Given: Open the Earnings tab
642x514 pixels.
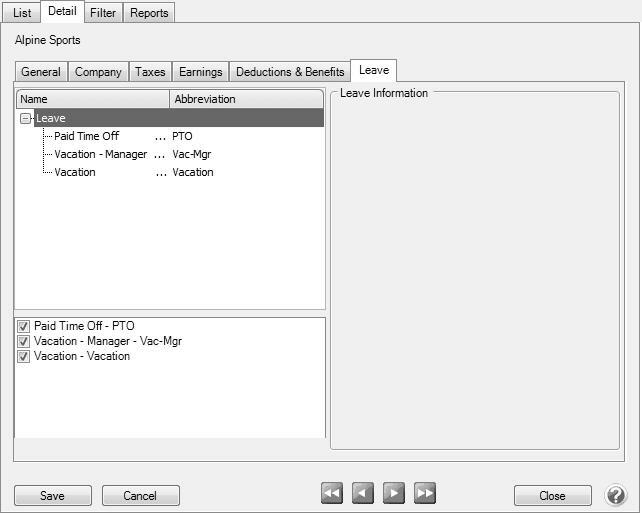Looking at the screenshot, I should (200, 72).
